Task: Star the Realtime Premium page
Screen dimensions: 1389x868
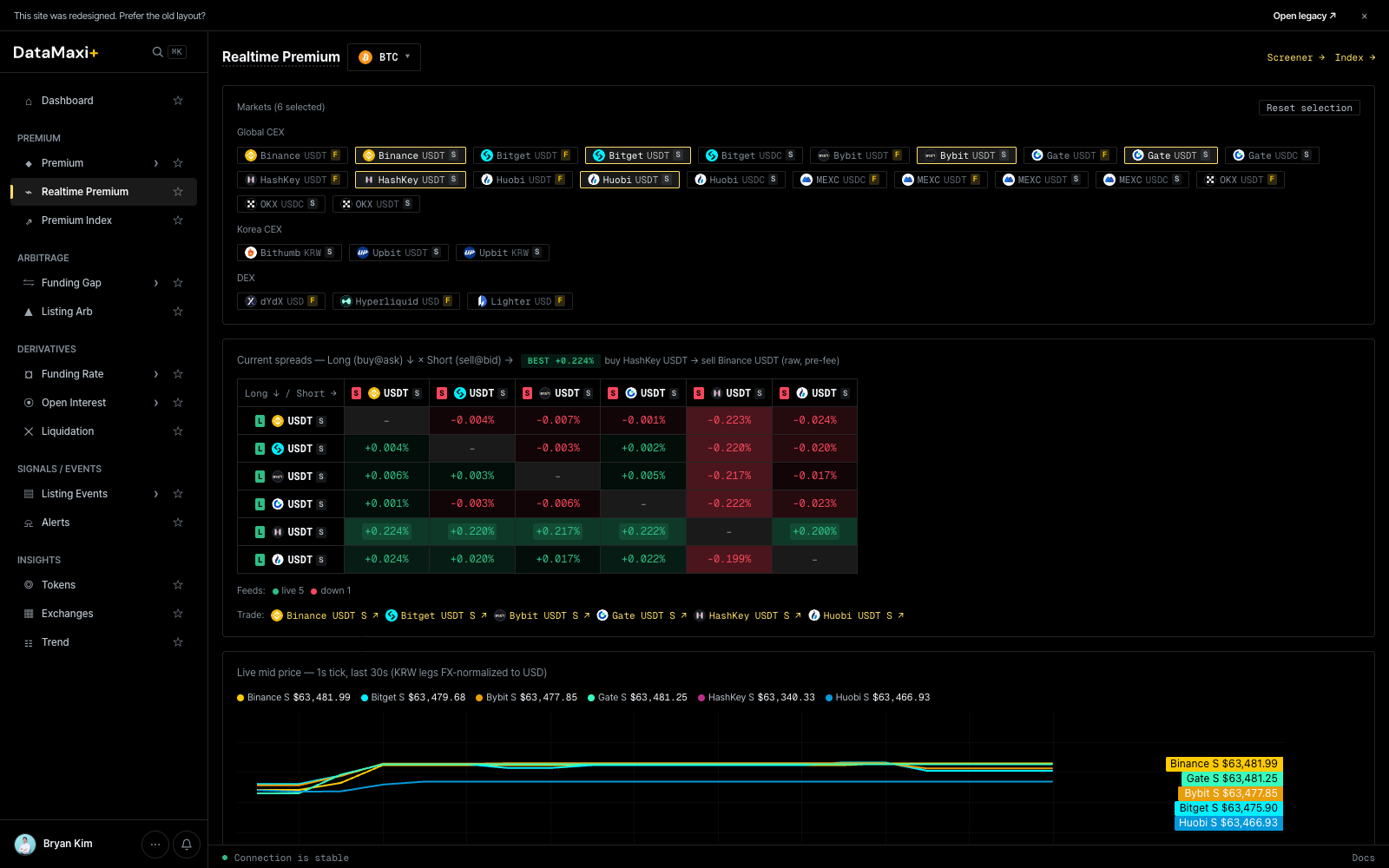Action: click(178, 192)
